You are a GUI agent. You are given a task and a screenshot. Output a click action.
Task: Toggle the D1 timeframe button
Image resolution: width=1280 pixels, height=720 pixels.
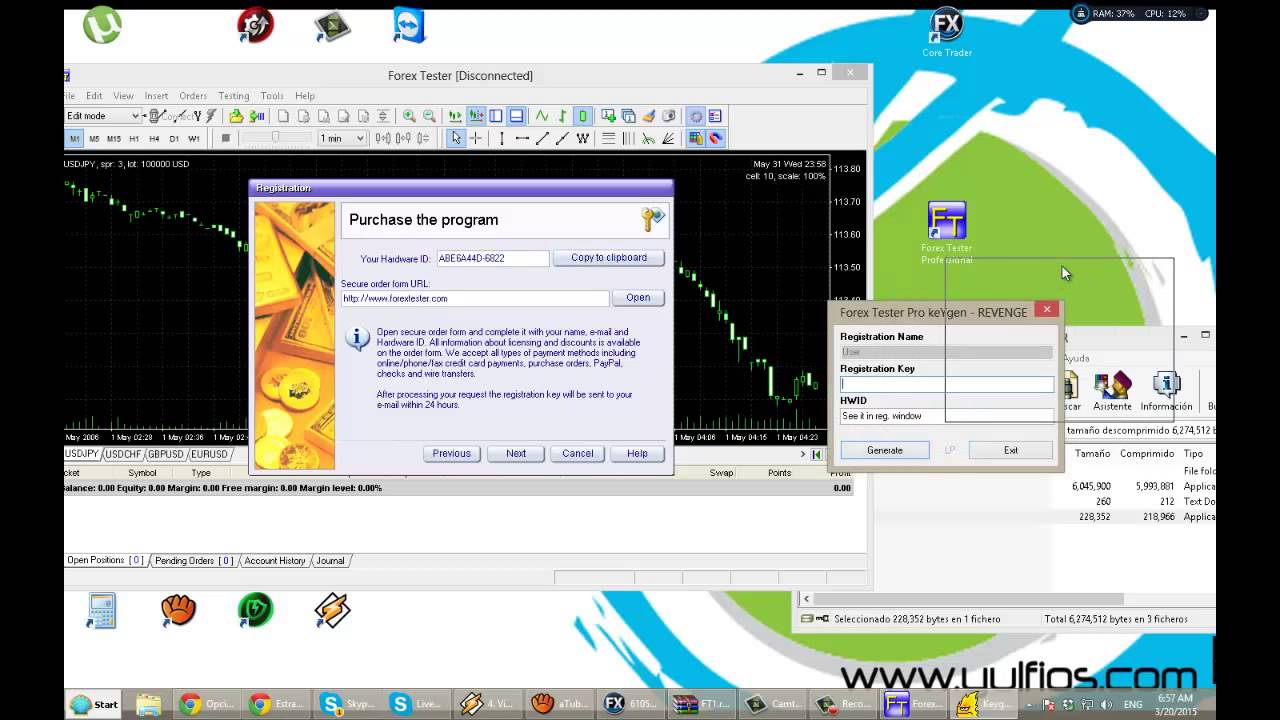tap(174, 138)
